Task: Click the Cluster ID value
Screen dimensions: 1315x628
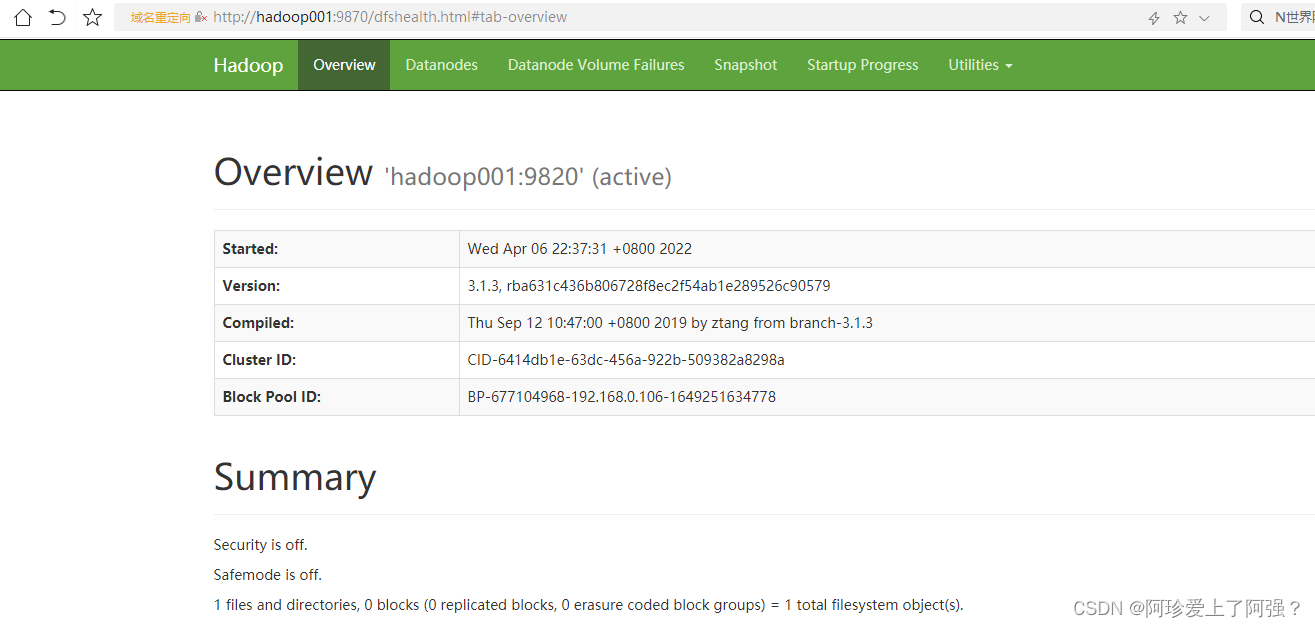Action: pyautogui.click(x=626, y=360)
